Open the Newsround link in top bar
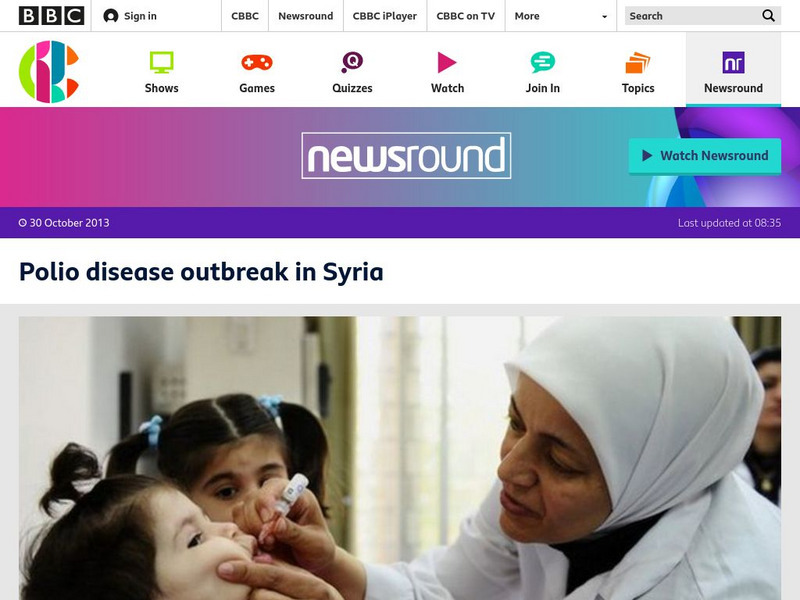 [306, 16]
